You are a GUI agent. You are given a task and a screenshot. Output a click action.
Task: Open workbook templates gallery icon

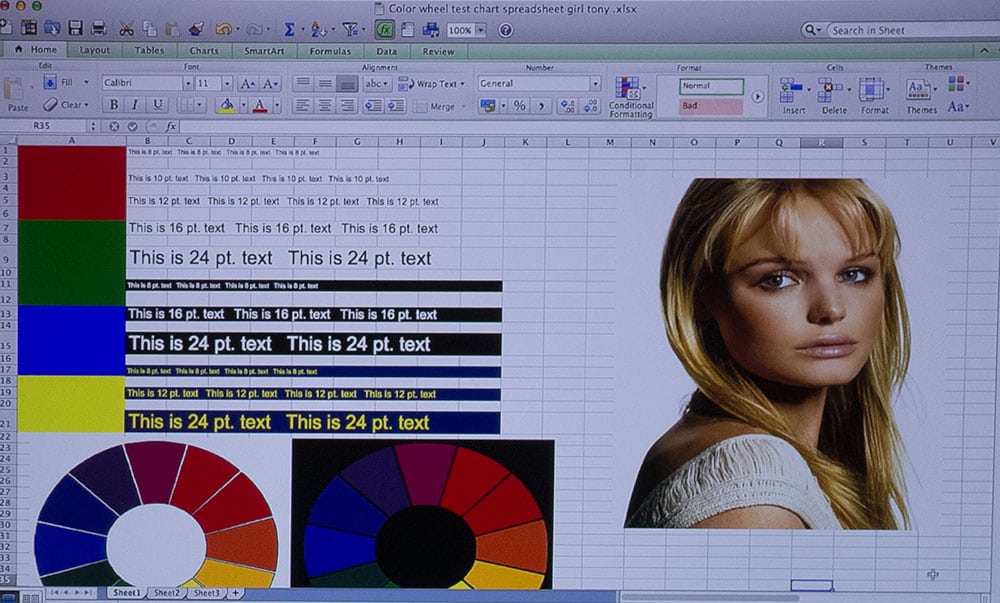coord(29,27)
